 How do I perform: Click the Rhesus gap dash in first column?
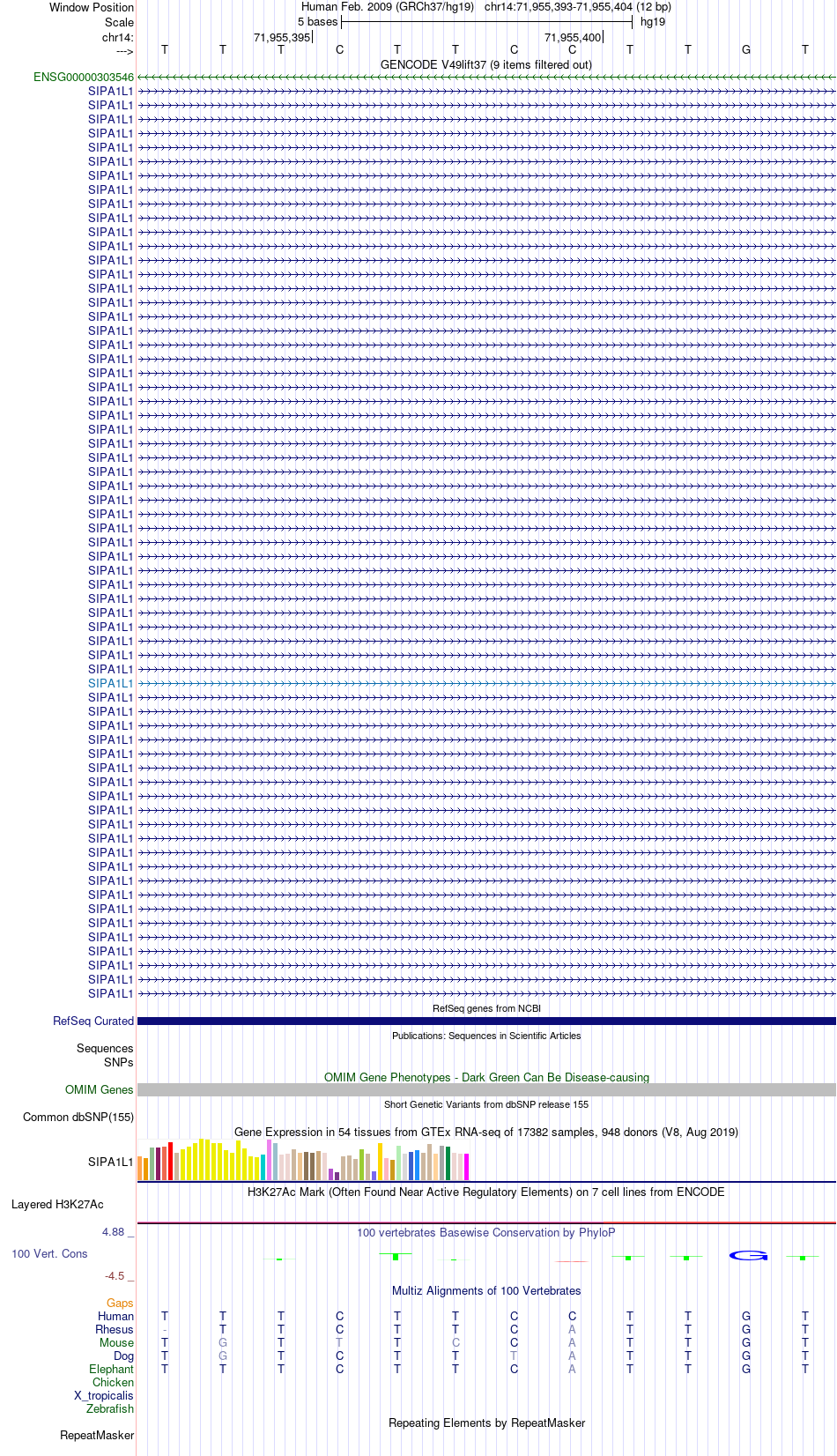[165, 1330]
